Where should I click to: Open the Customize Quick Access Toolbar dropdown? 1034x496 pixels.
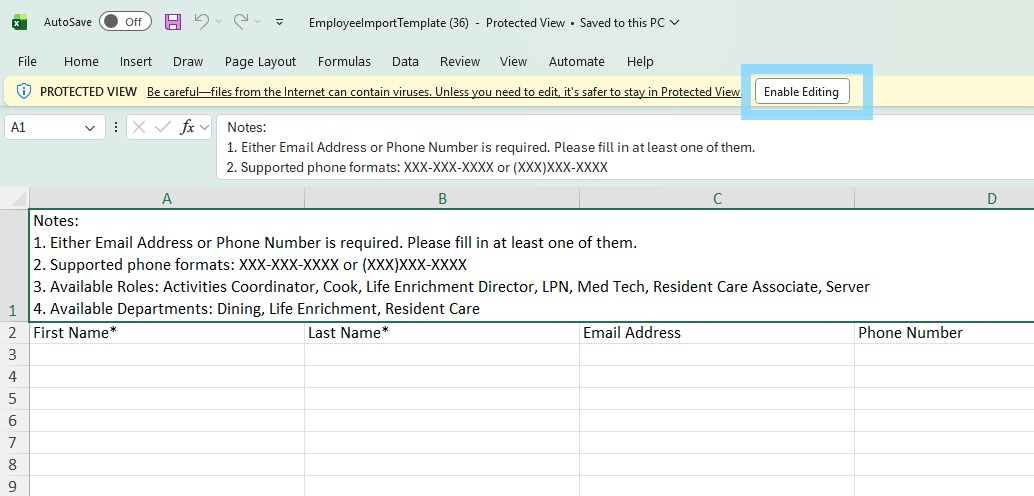coord(279,21)
